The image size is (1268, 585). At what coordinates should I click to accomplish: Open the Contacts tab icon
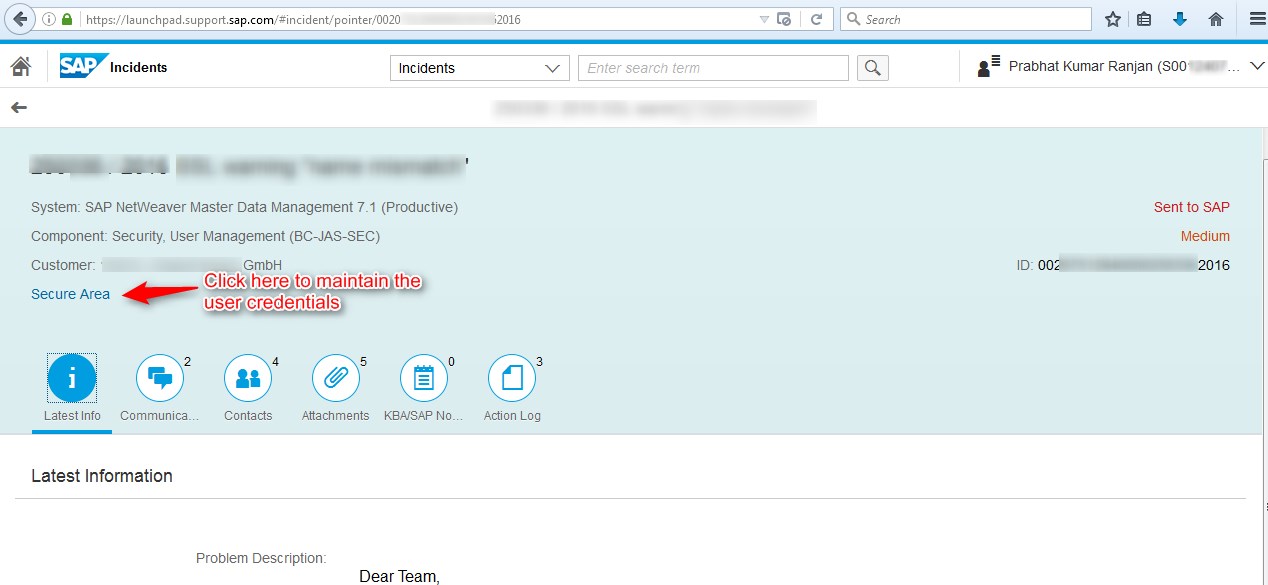(x=248, y=379)
